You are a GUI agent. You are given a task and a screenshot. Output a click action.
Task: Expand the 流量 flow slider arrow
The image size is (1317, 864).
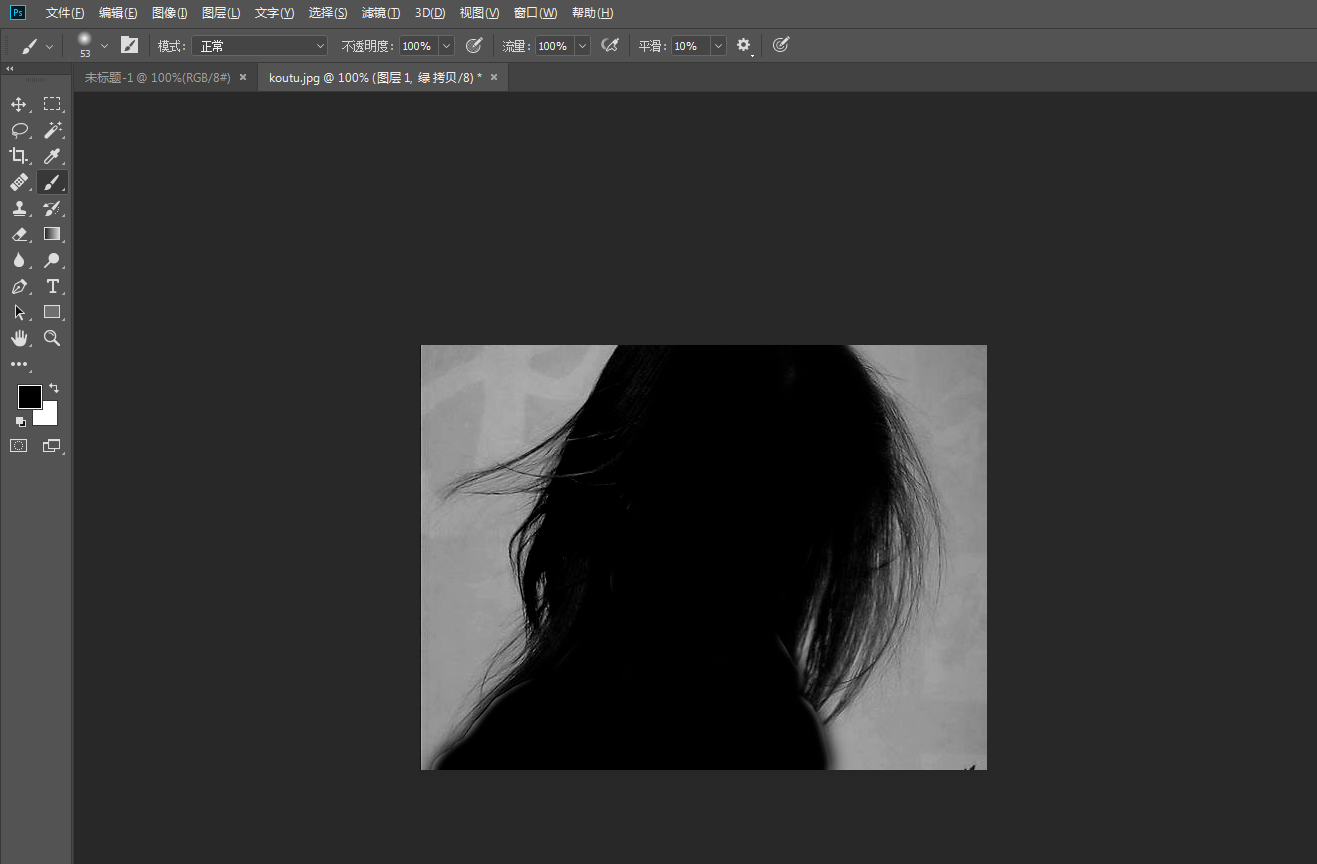coord(582,46)
